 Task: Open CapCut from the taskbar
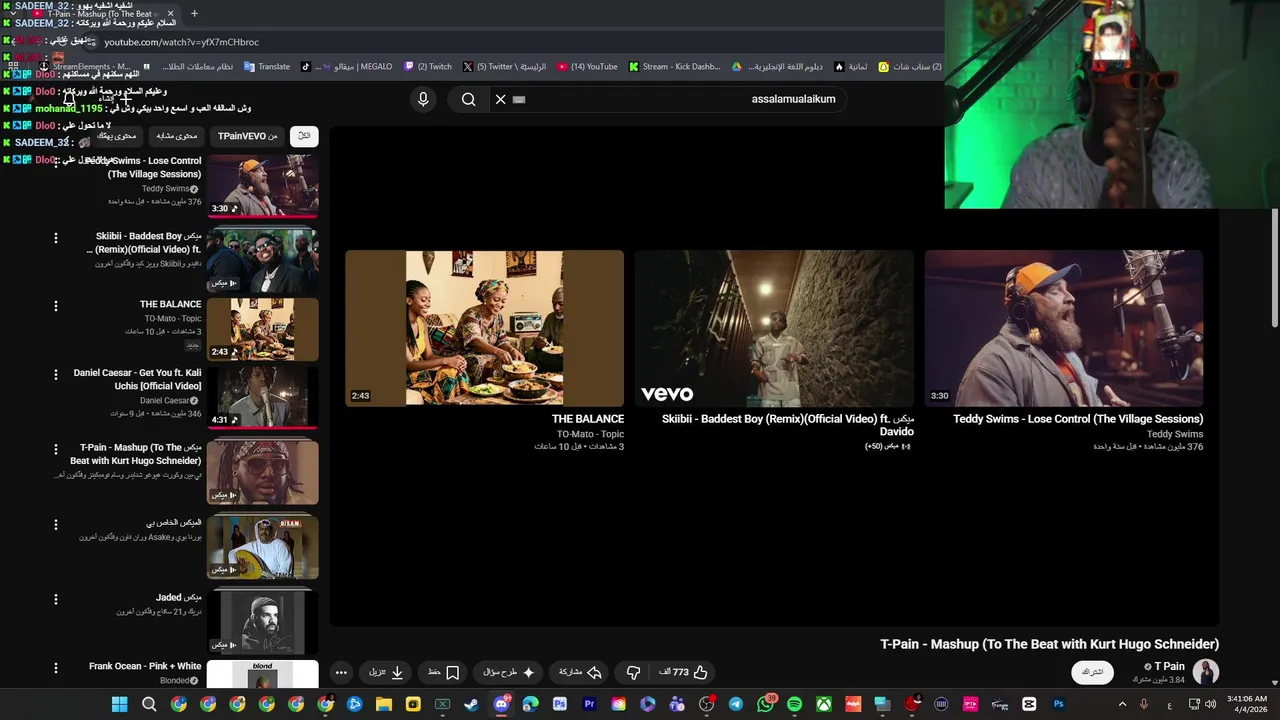tap(1029, 704)
